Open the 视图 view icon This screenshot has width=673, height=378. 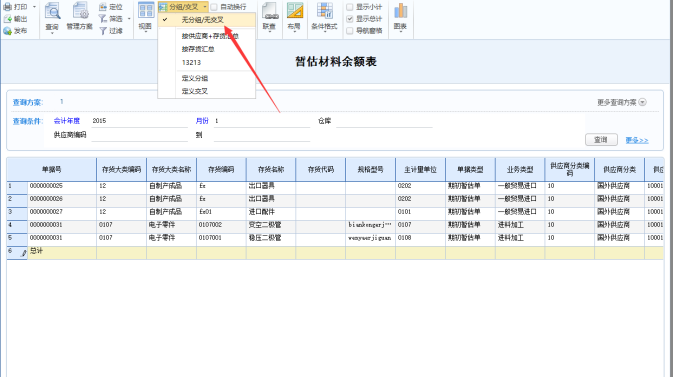(x=146, y=10)
